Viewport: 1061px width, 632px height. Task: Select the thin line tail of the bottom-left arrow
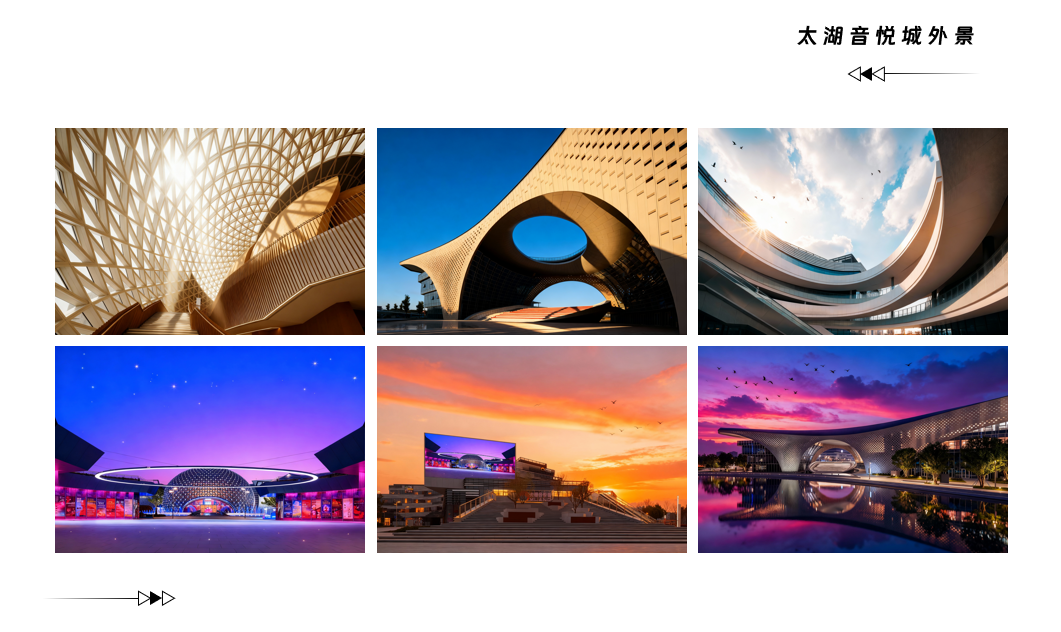point(91,598)
